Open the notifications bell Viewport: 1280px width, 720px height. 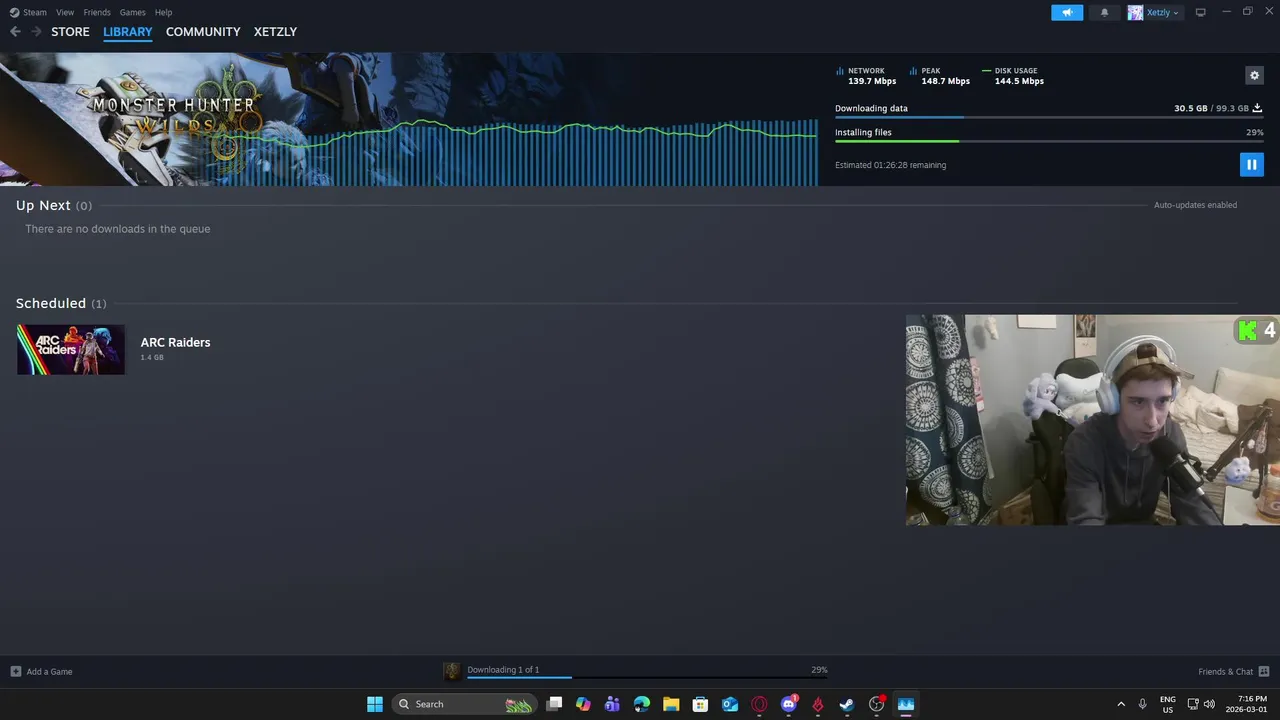click(1104, 12)
